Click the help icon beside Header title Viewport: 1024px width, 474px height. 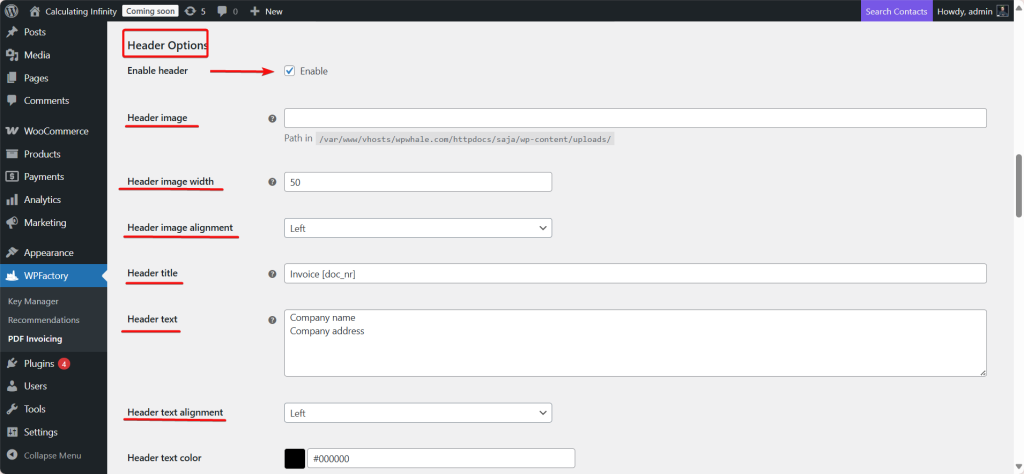pyautogui.click(x=272, y=273)
